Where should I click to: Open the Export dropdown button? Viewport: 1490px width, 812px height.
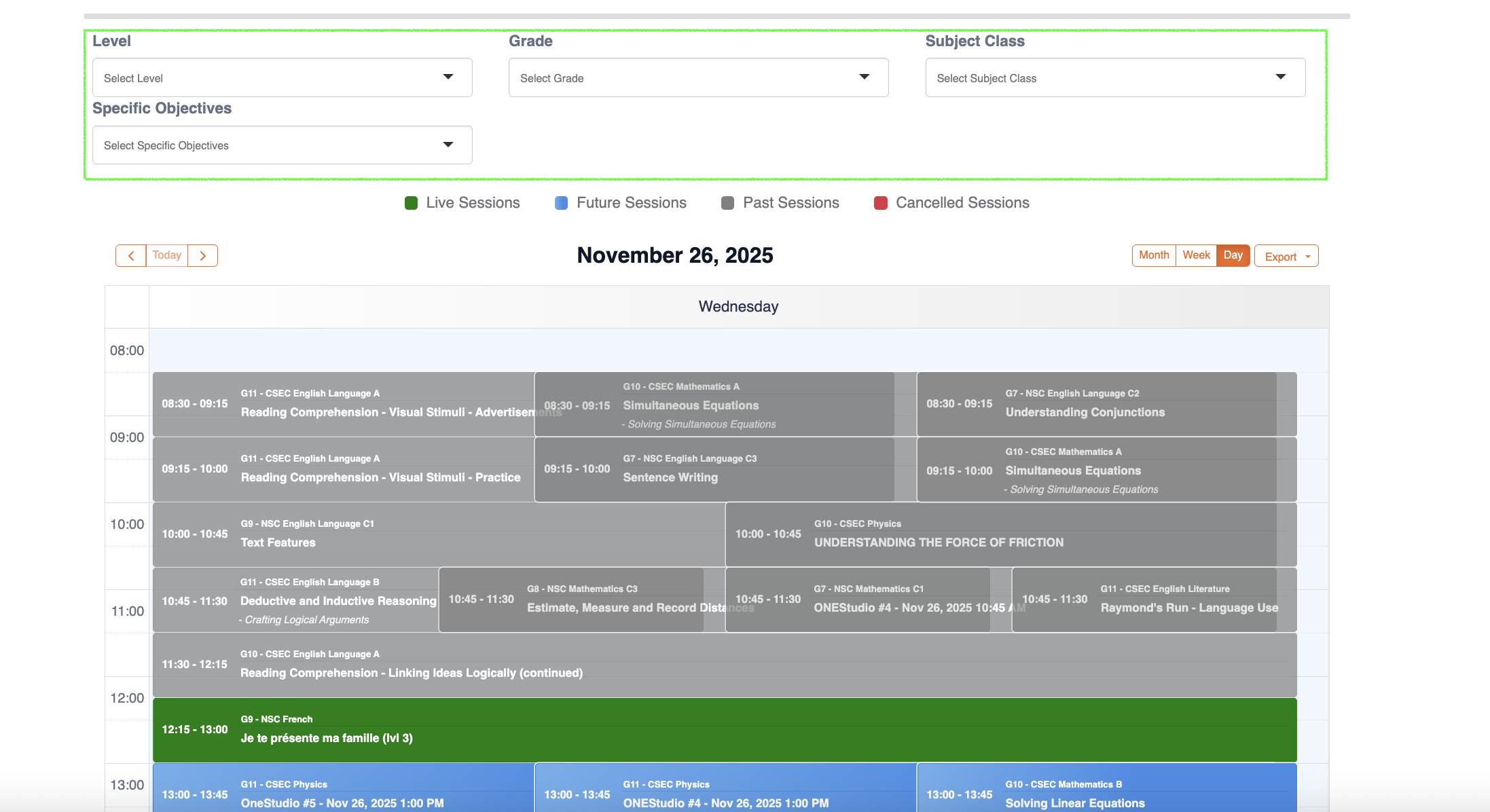pyautogui.click(x=1286, y=256)
